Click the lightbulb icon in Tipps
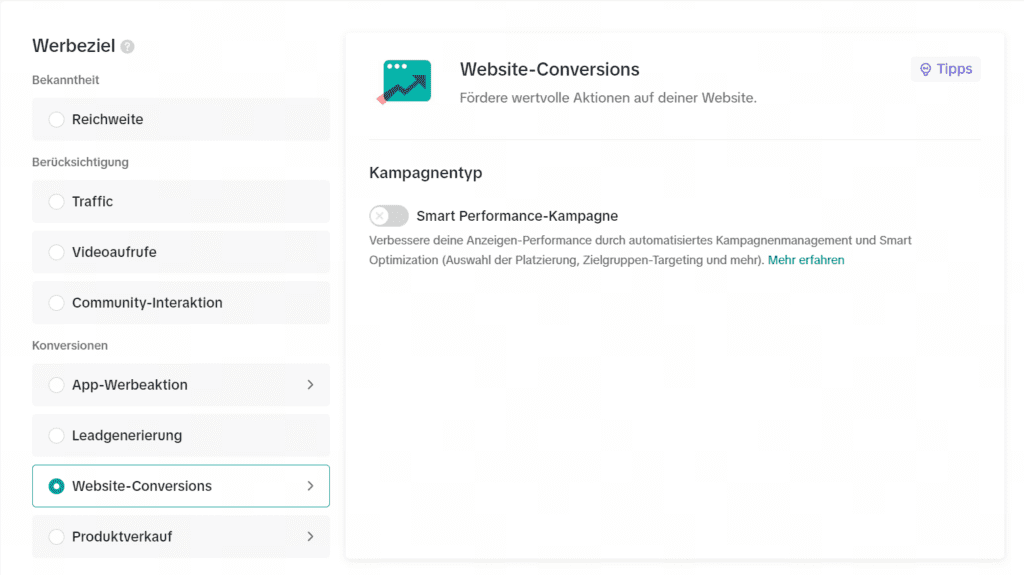 925,69
